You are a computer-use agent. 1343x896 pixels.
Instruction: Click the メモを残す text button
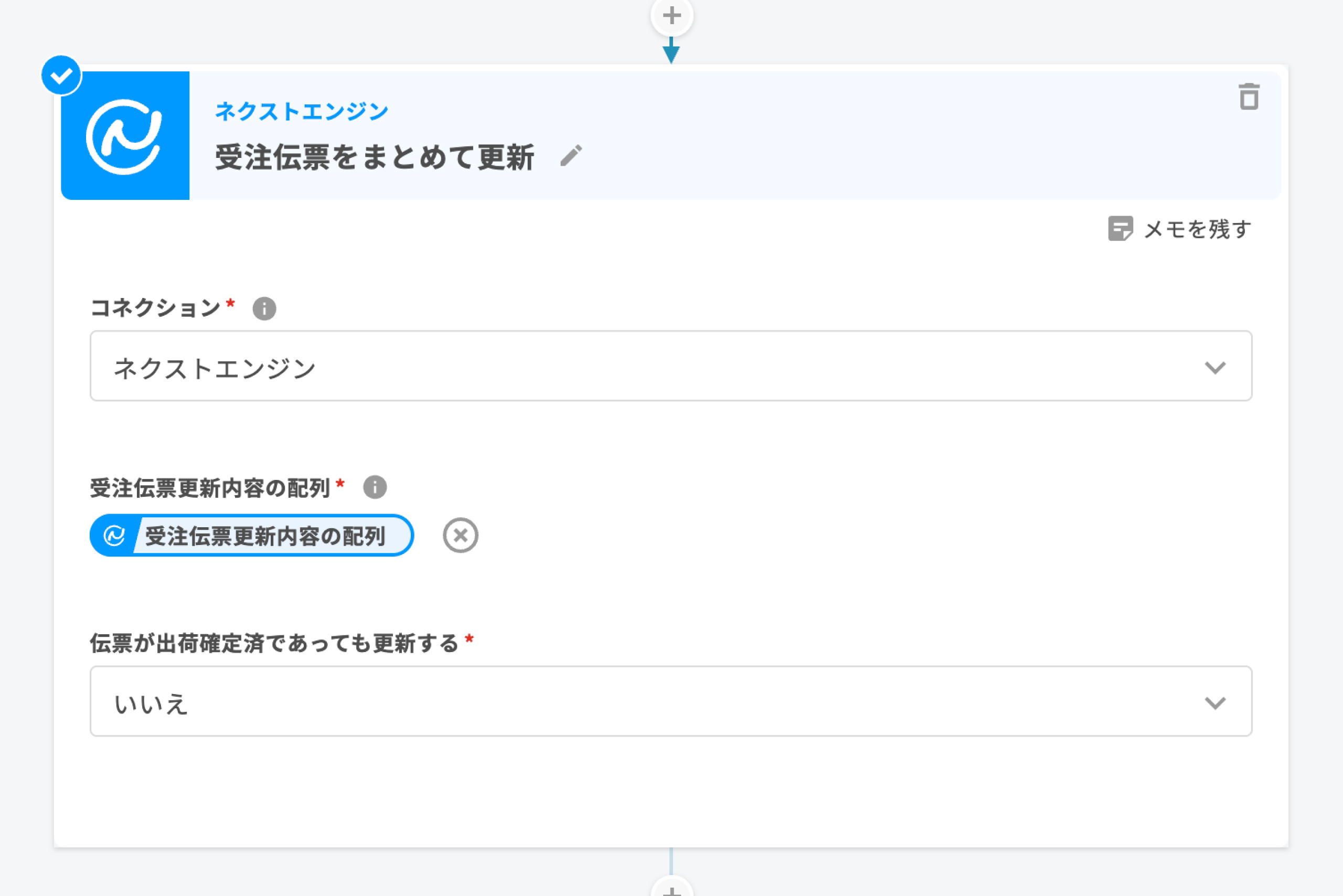click(x=1197, y=229)
